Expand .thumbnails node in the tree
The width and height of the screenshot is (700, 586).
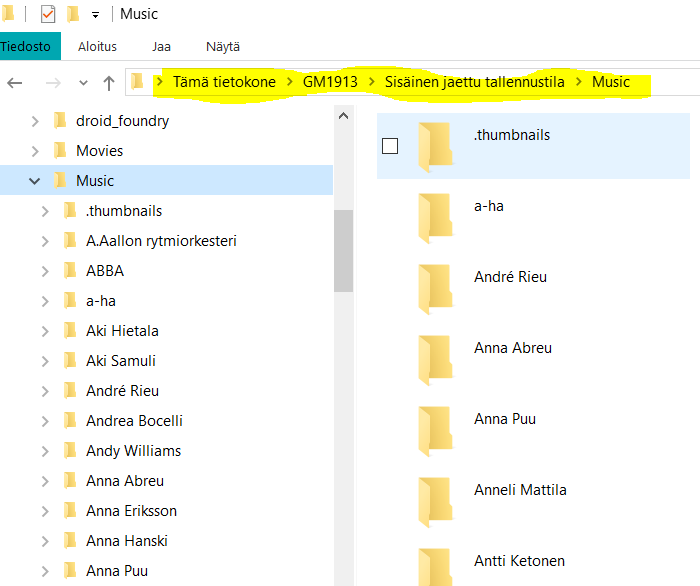(x=45, y=211)
